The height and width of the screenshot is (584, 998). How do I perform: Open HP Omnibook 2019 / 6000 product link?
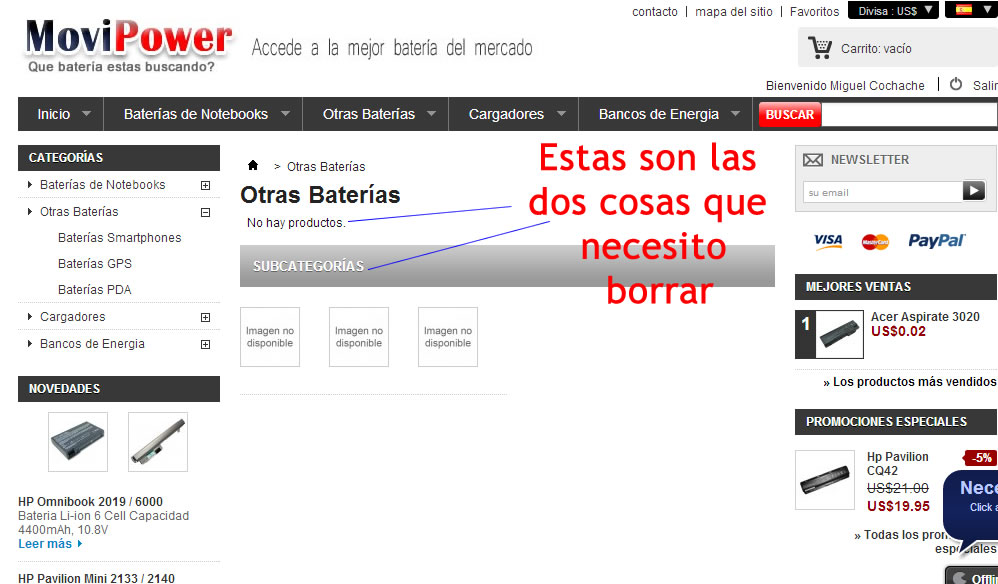(x=90, y=501)
